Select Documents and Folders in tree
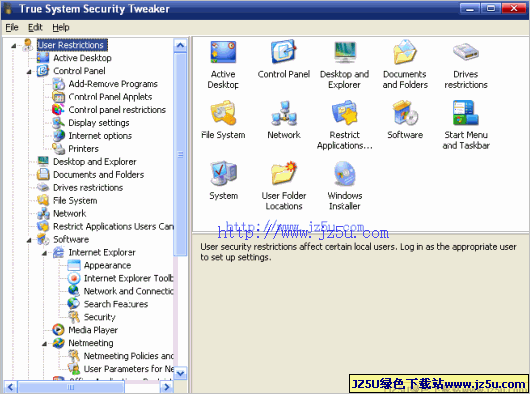The height and width of the screenshot is (394, 530). (98, 175)
